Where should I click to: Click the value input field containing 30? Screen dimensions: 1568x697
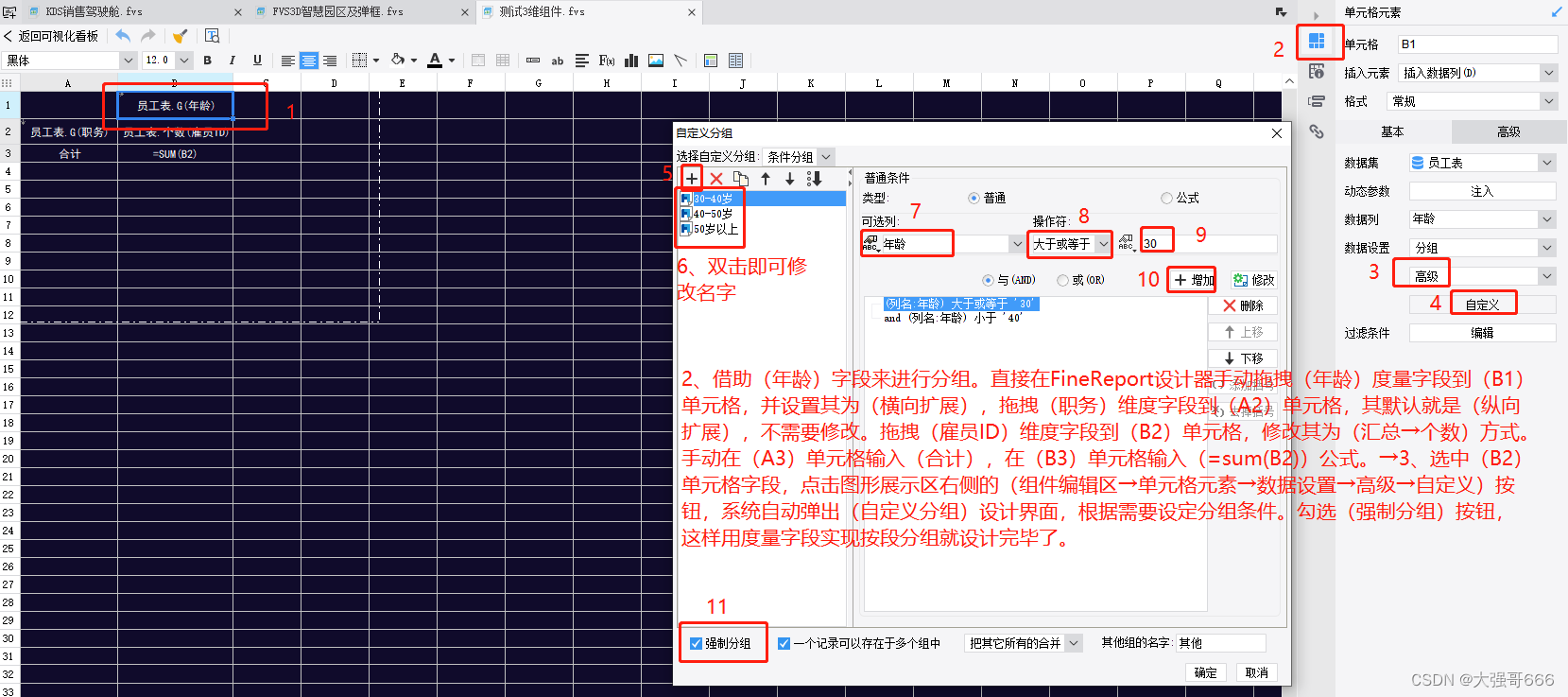1208,244
